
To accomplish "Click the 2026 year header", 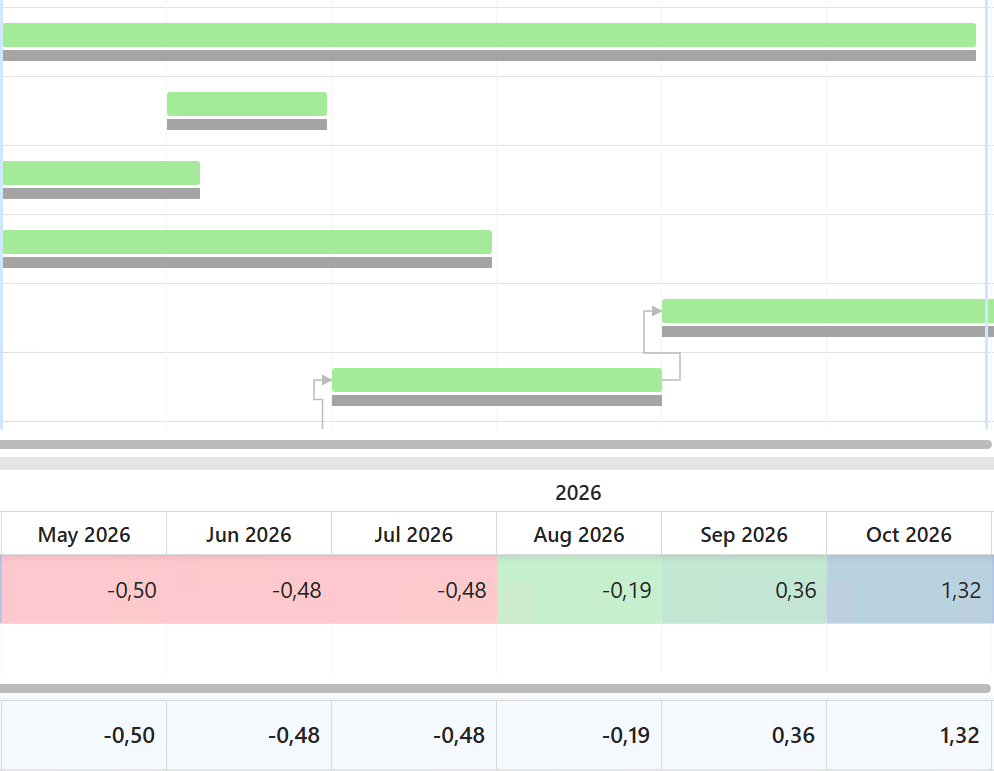I will pyautogui.click(x=578, y=493).
